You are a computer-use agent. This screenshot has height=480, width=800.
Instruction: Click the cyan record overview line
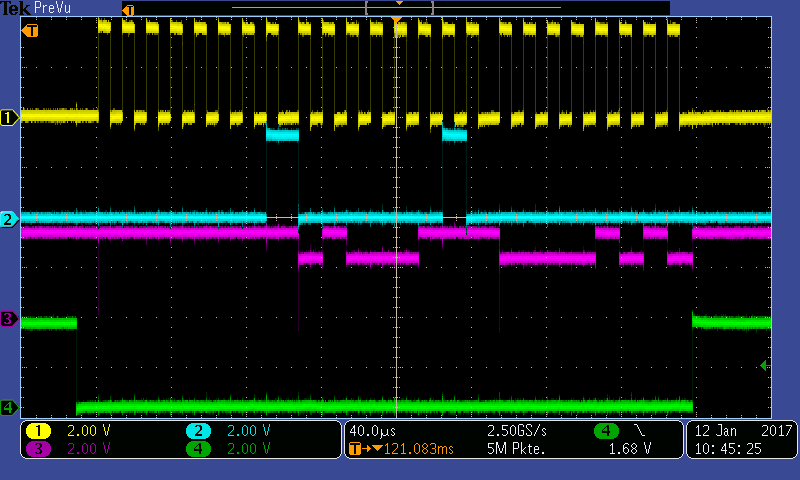(x=396, y=8)
